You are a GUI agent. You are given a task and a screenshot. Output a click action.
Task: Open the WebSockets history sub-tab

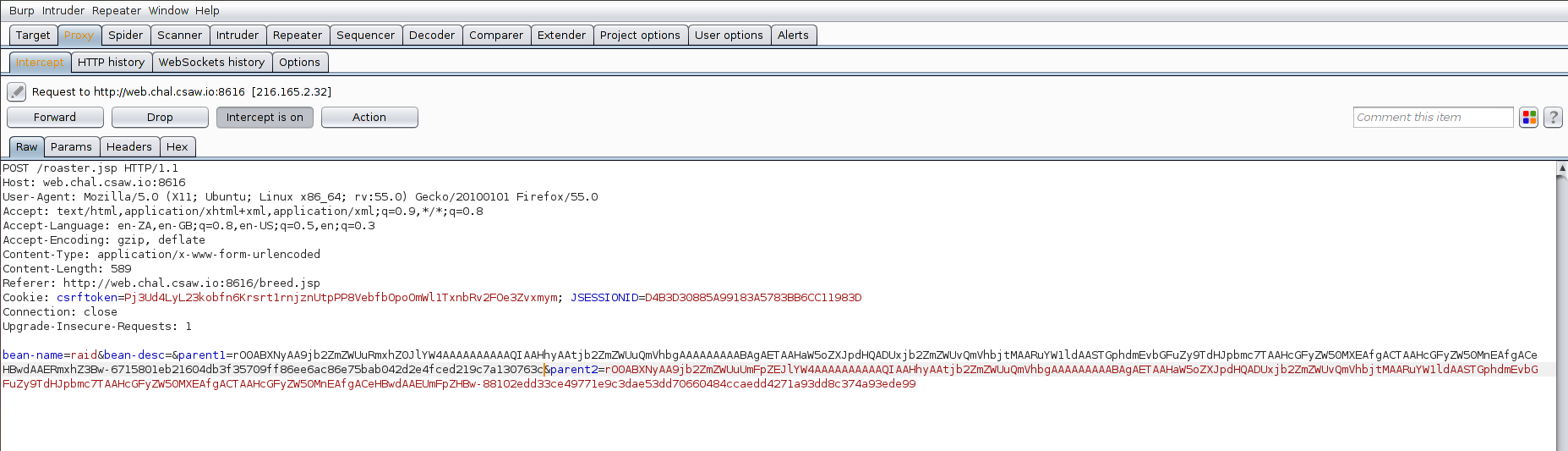tap(211, 62)
